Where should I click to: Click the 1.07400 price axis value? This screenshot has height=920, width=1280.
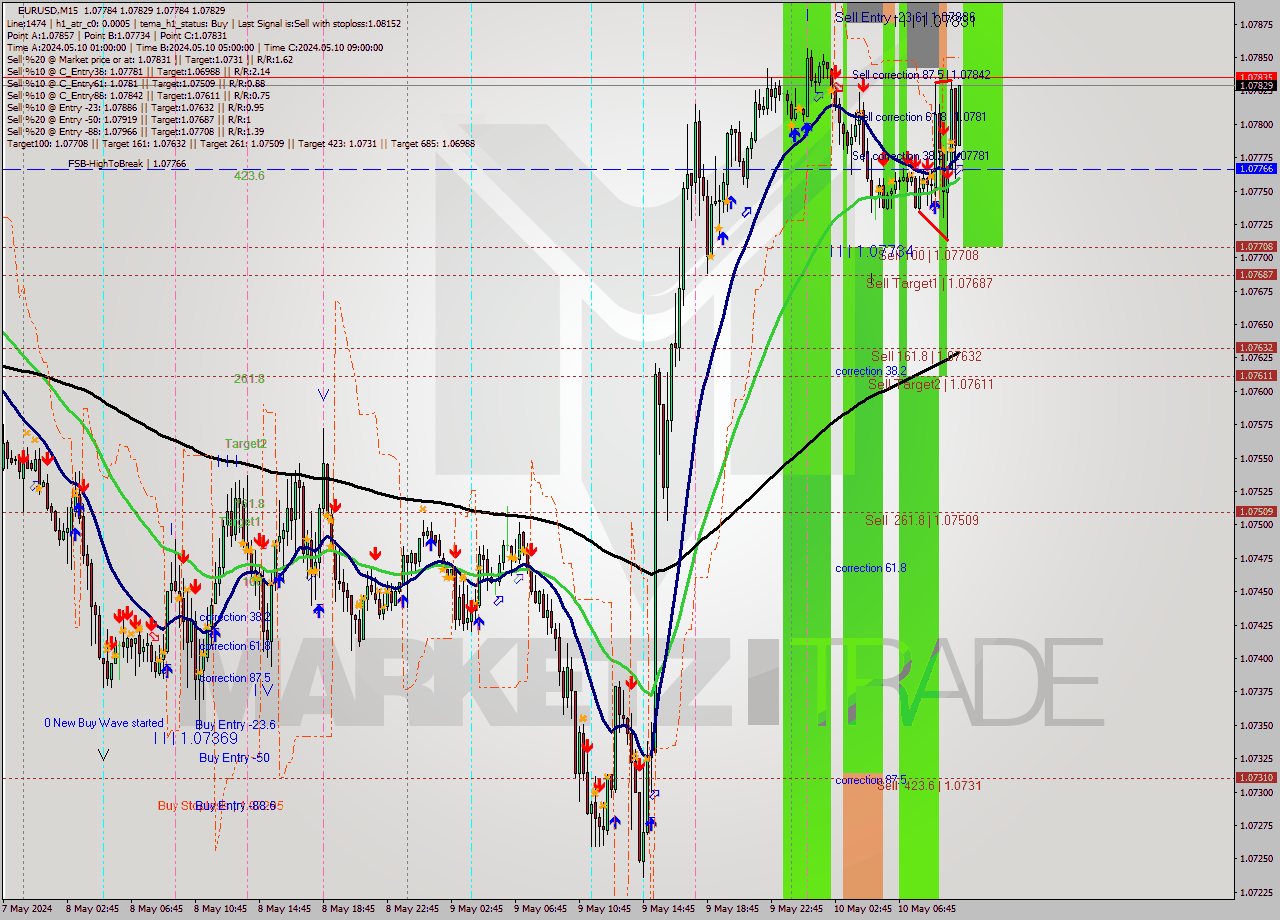1256,658
